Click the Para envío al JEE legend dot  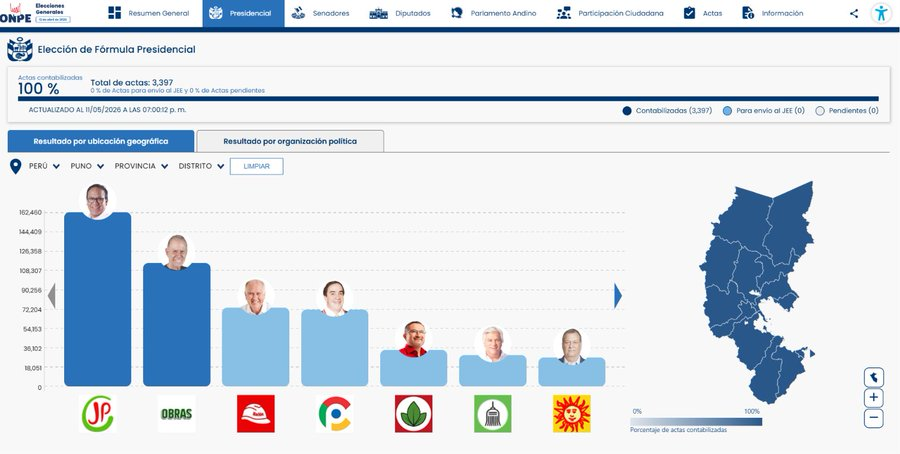point(727,111)
